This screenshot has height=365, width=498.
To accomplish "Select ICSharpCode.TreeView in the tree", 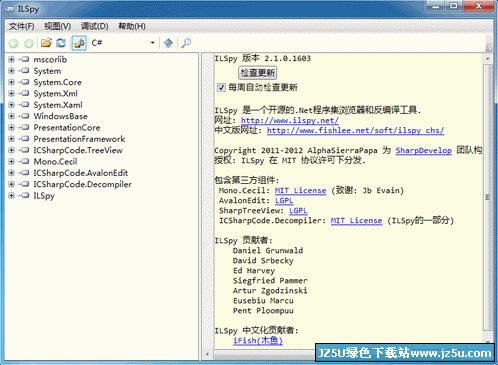I will click(x=78, y=150).
